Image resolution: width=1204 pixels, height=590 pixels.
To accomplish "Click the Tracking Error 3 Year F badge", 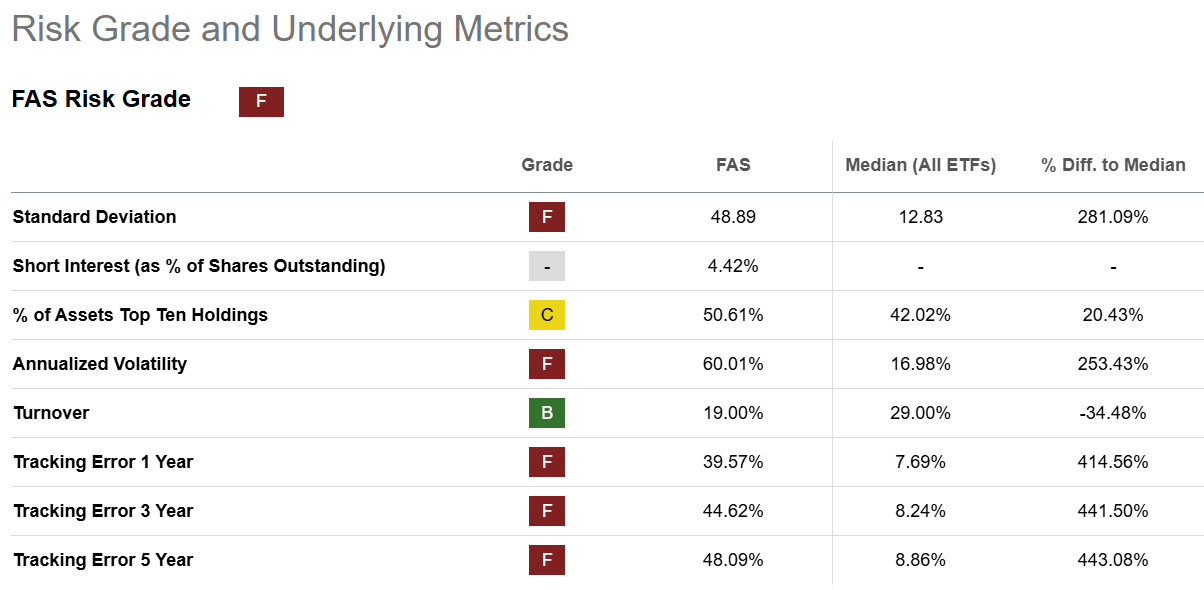I will (547, 511).
